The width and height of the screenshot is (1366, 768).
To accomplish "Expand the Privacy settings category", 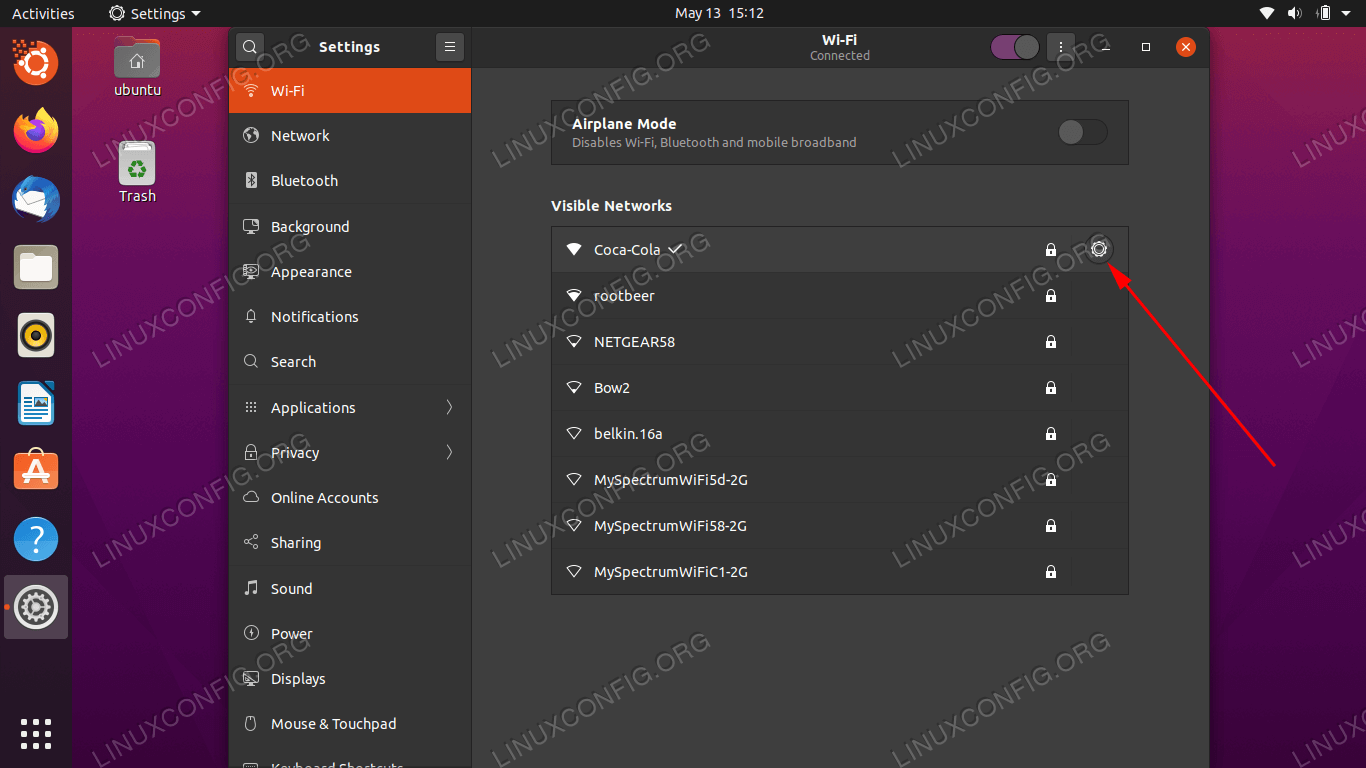I will click(x=349, y=452).
